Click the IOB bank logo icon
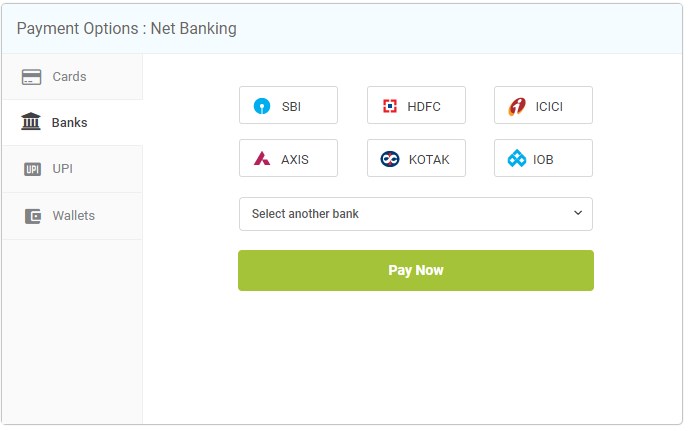Screen dimensions: 688x431 (516, 158)
